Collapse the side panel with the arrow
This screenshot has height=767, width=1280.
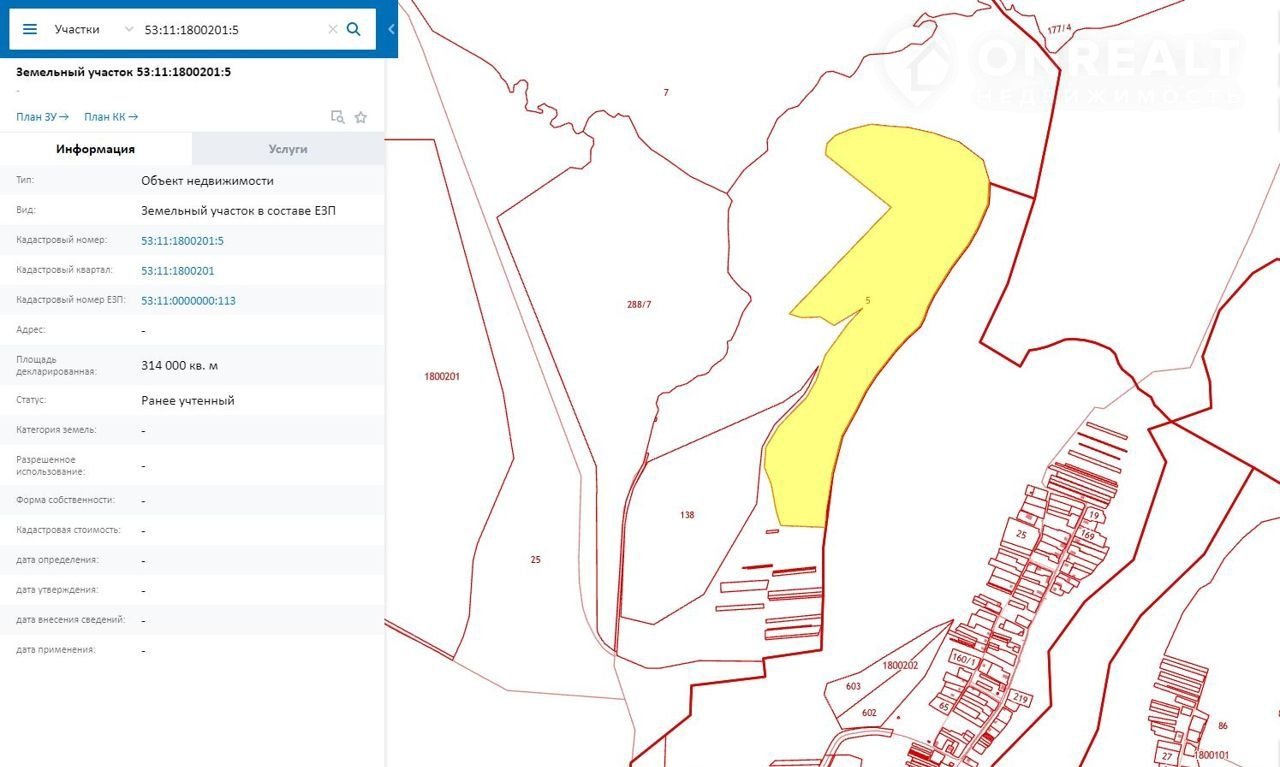pyautogui.click(x=391, y=29)
